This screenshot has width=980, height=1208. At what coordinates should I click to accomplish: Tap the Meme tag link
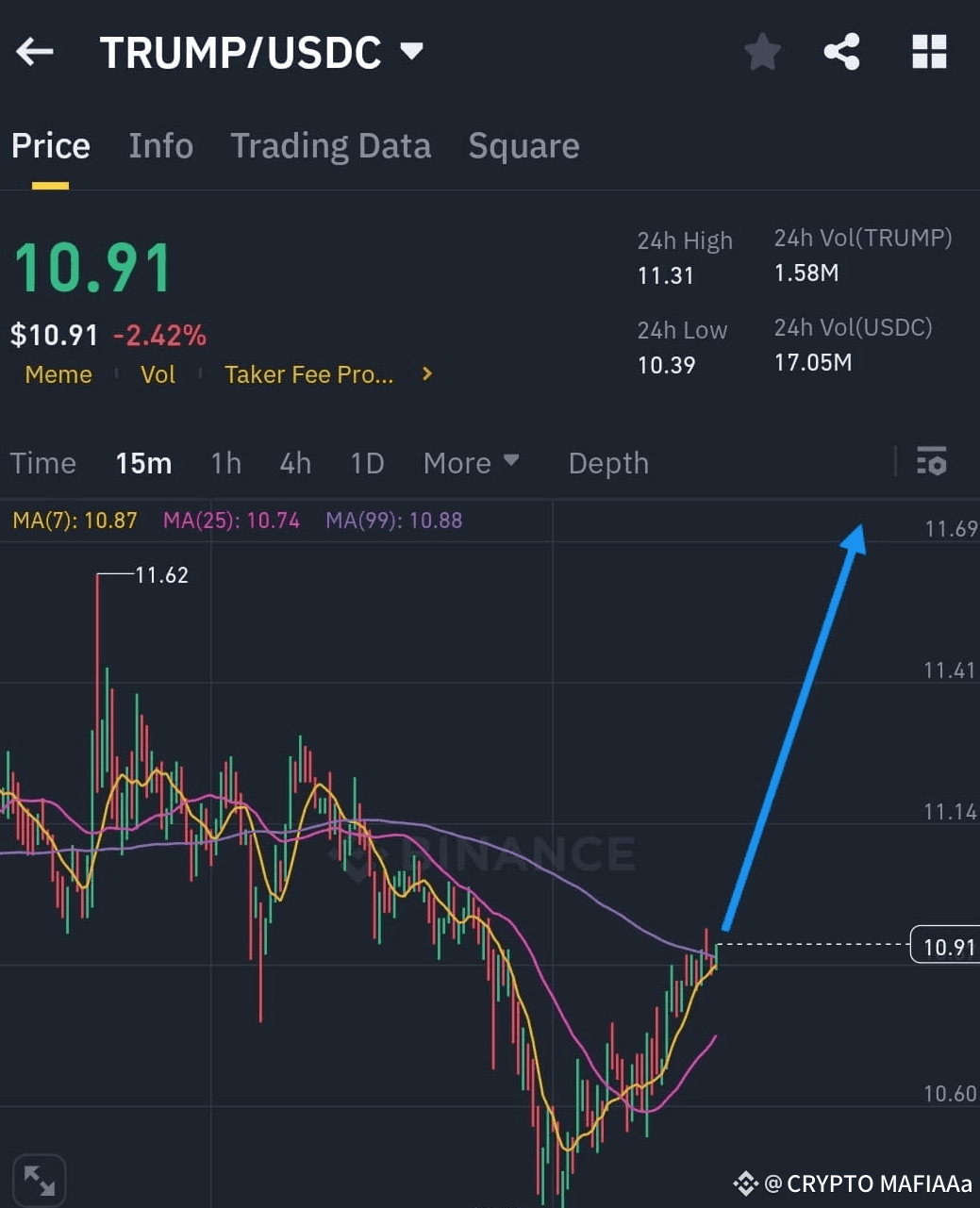[x=58, y=374]
